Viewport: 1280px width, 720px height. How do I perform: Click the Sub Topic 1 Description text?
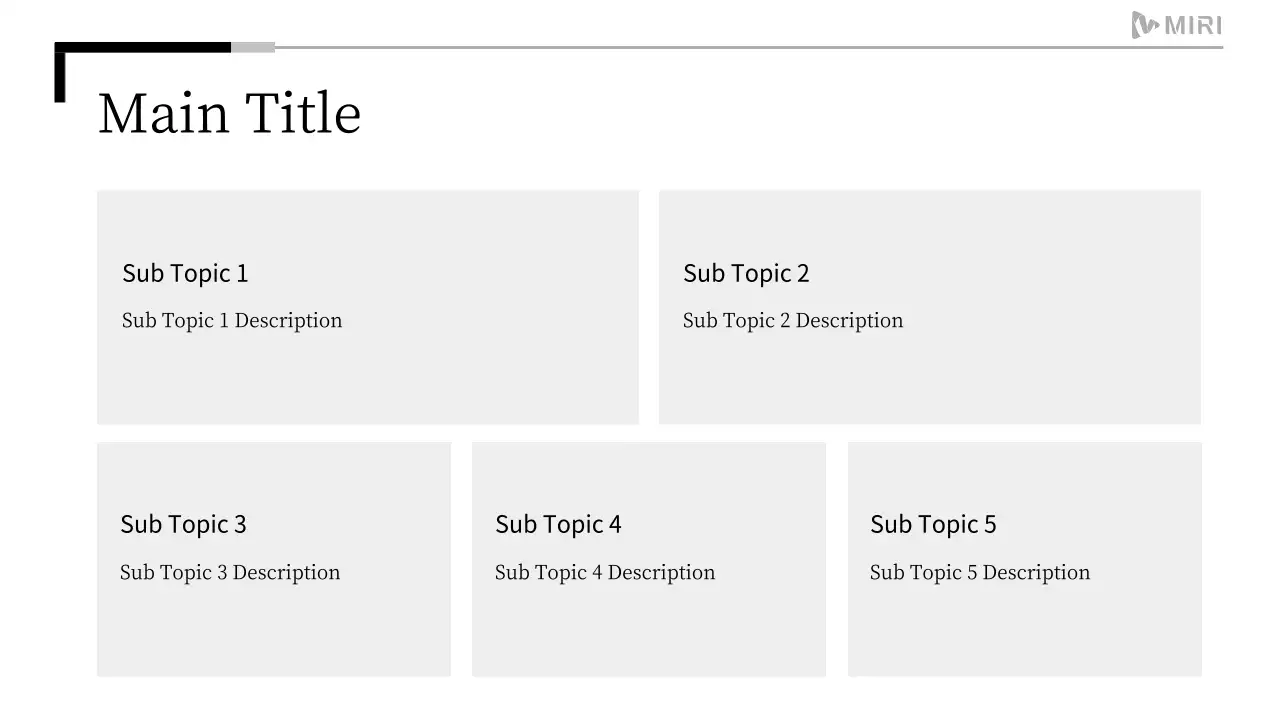point(232,321)
